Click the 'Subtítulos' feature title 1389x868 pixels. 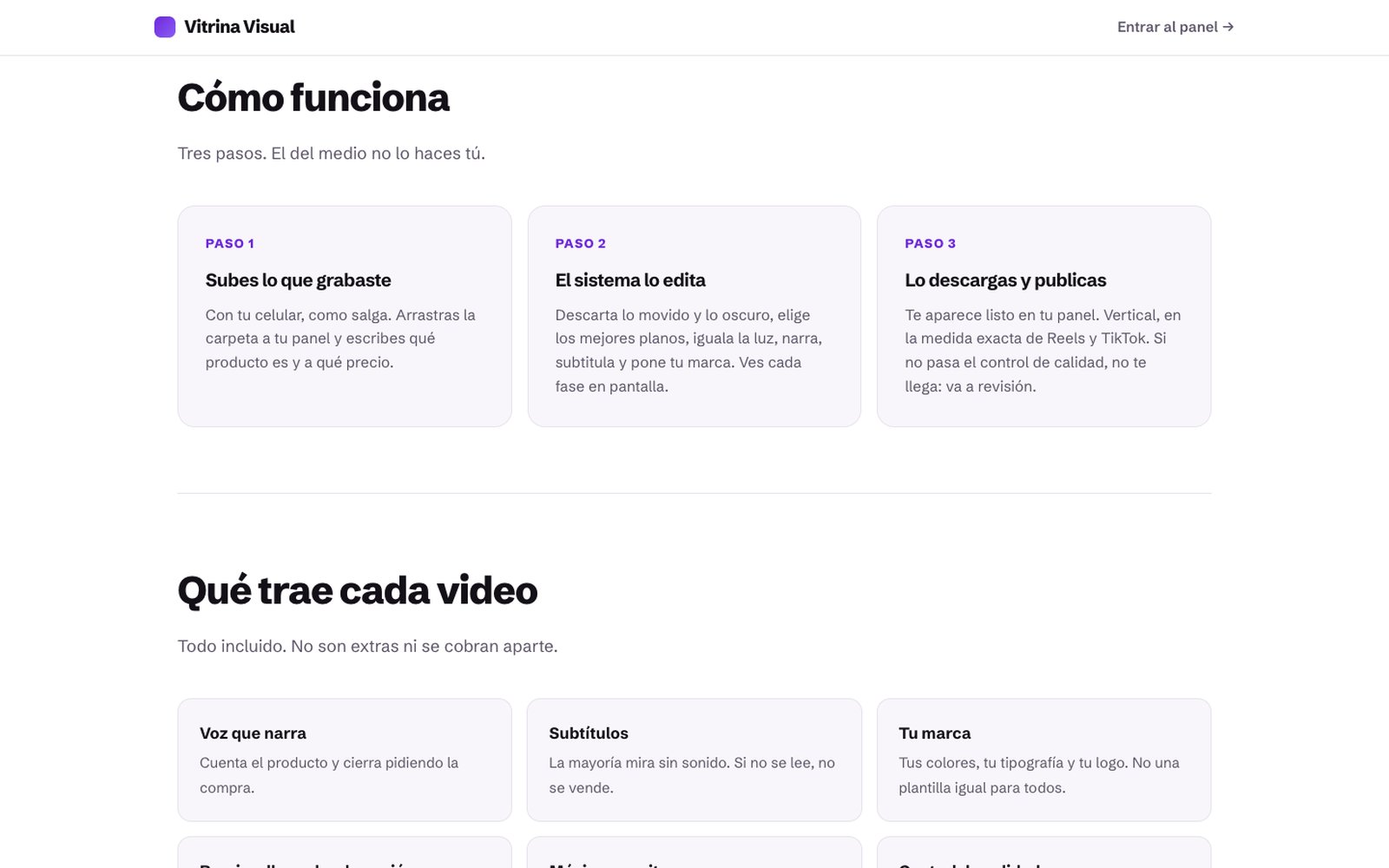589,733
